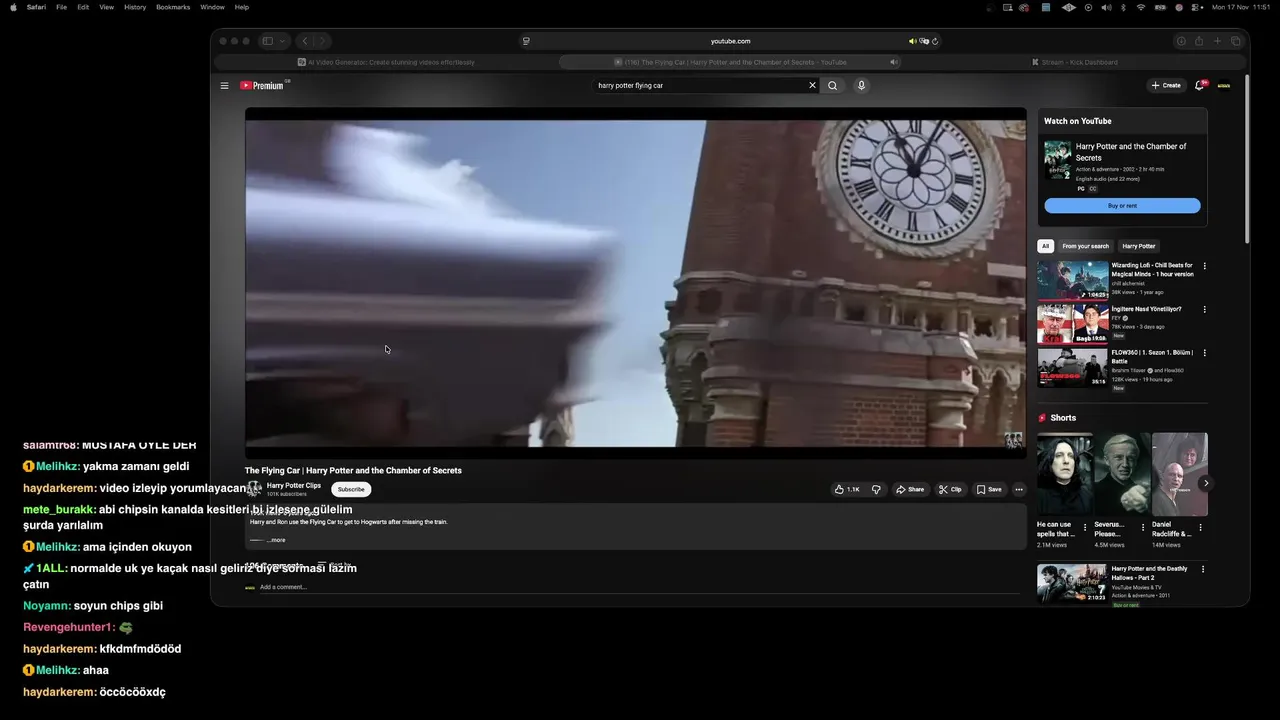Go to YouTube Premium home logo
This screenshot has height=720, width=1280.
pos(263,86)
